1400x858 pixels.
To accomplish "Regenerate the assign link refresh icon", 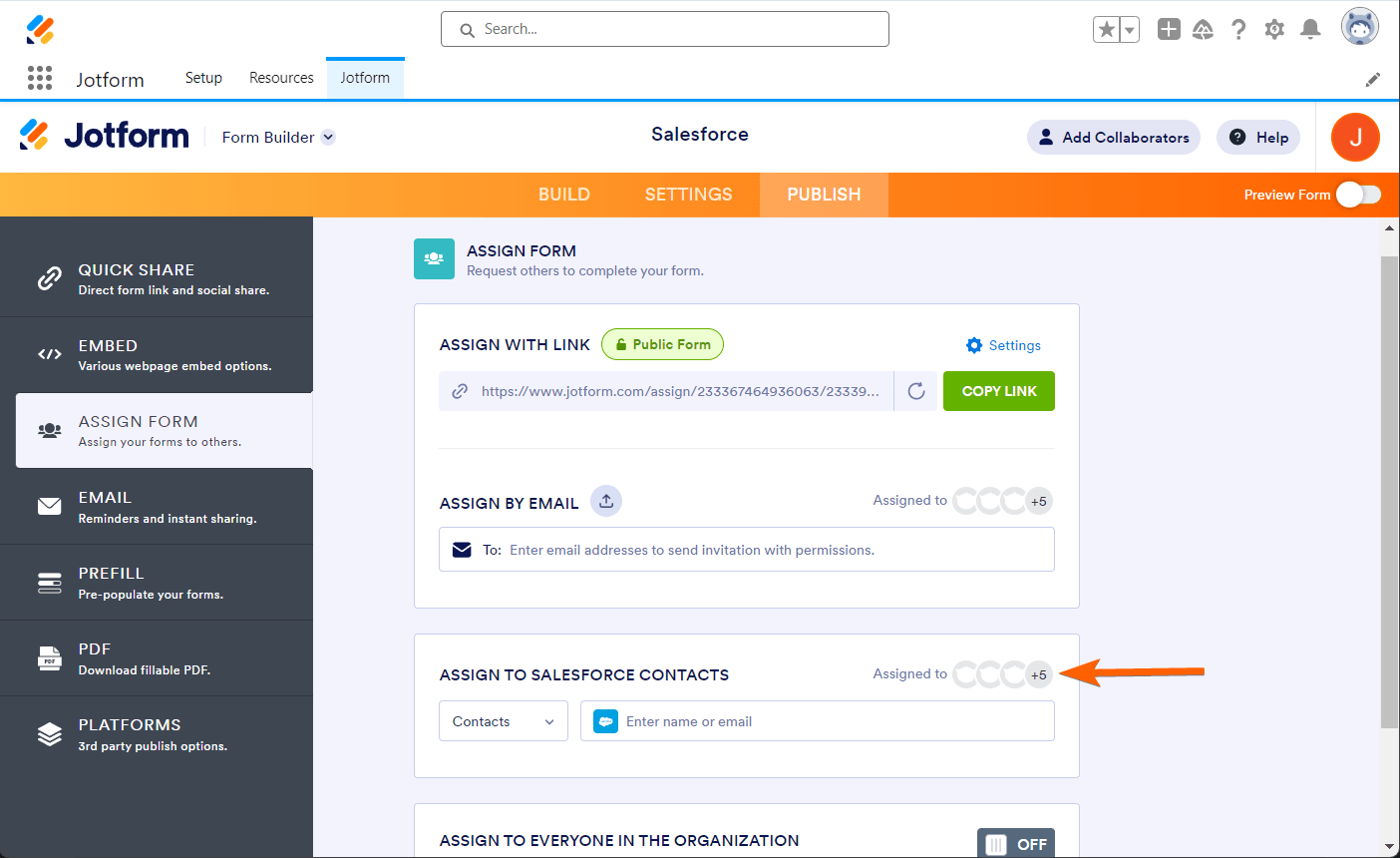I will point(916,391).
